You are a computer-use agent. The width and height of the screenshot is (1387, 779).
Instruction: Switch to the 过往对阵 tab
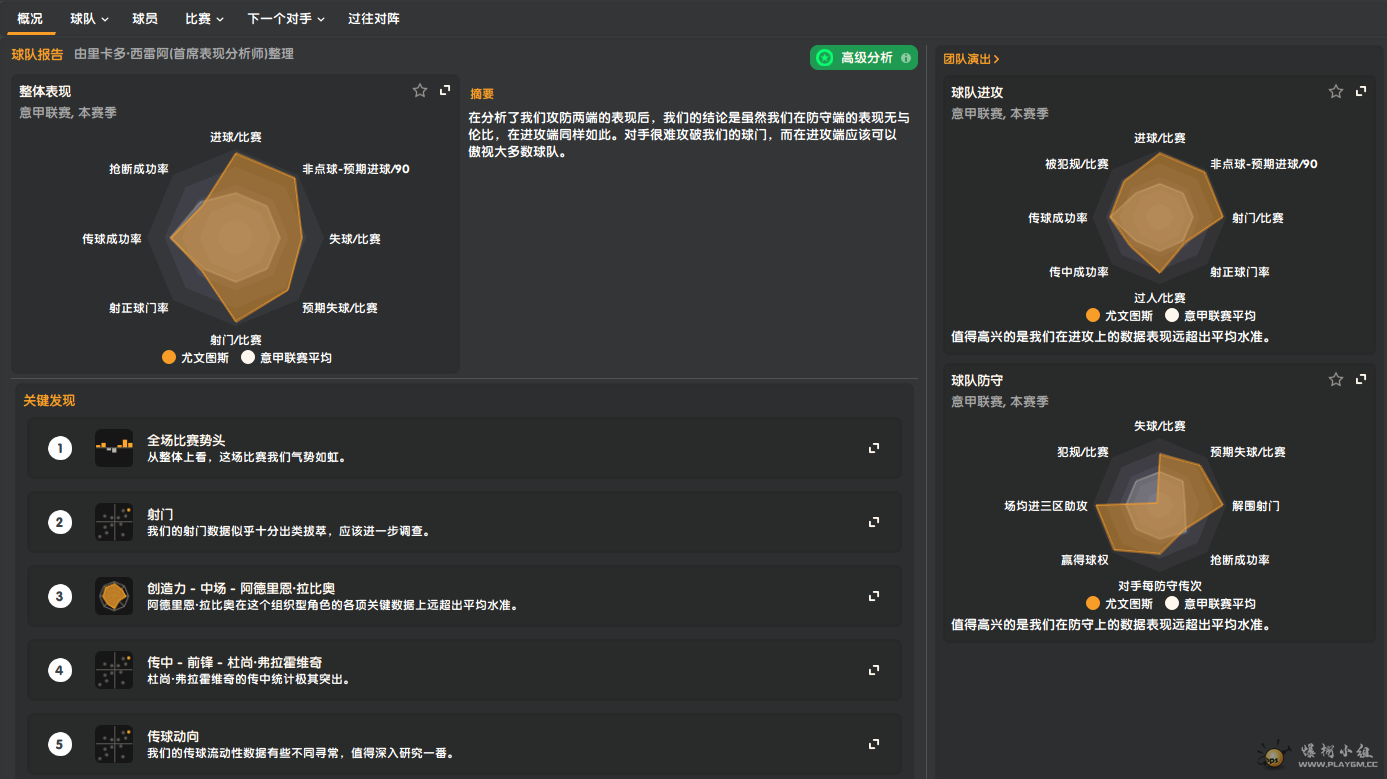click(374, 19)
